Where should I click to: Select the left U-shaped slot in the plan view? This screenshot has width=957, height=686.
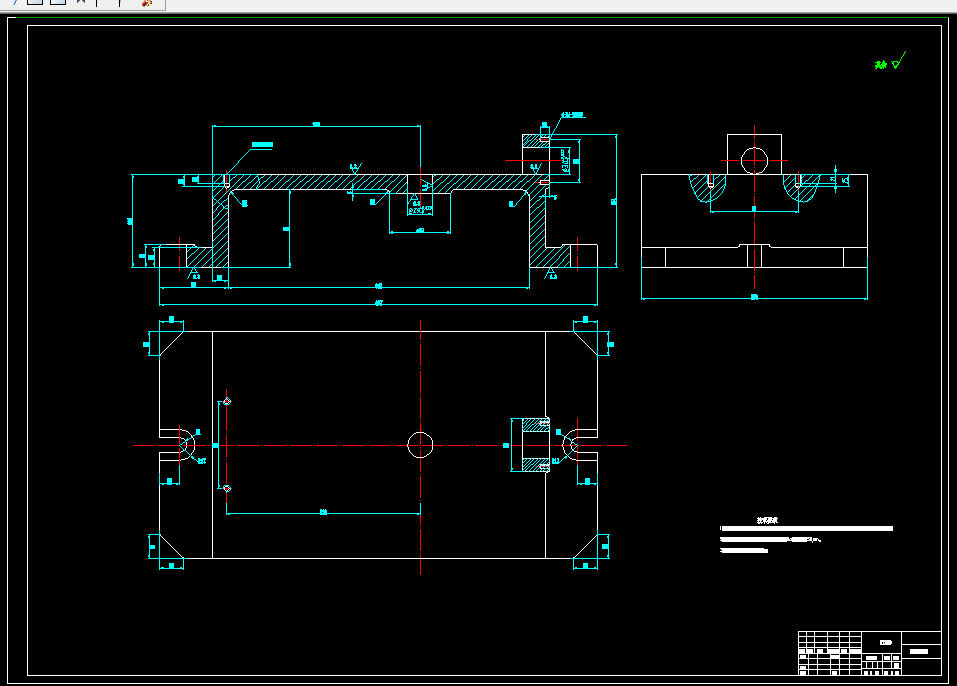(x=178, y=445)
